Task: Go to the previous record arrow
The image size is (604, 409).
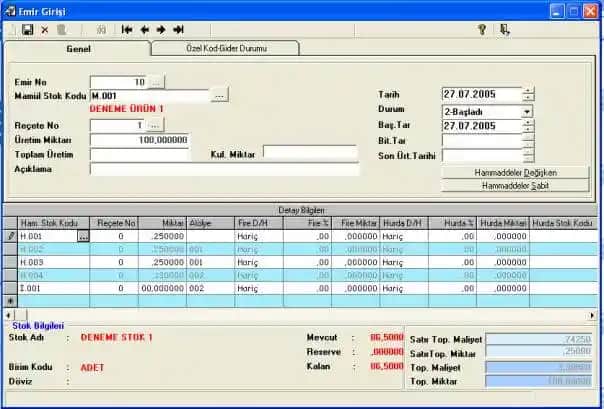Action: pyautogui.click(x=144, y=30)
